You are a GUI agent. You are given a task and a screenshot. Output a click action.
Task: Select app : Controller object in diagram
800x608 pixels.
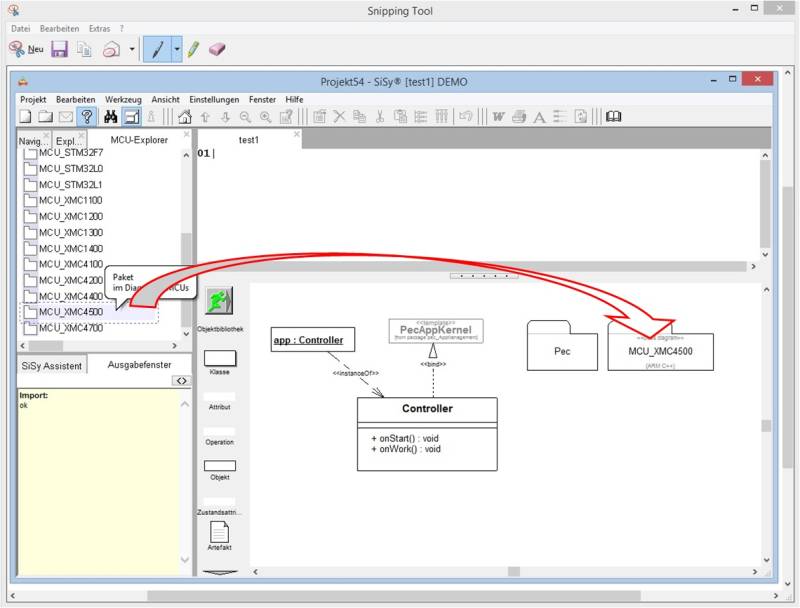click(x=313, y=340)
